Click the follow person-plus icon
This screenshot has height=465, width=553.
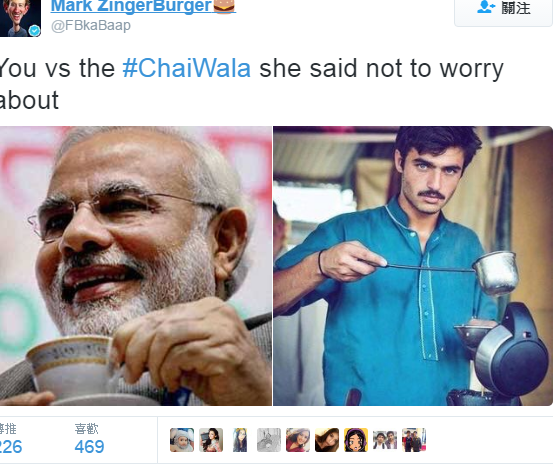click(486, 7)
